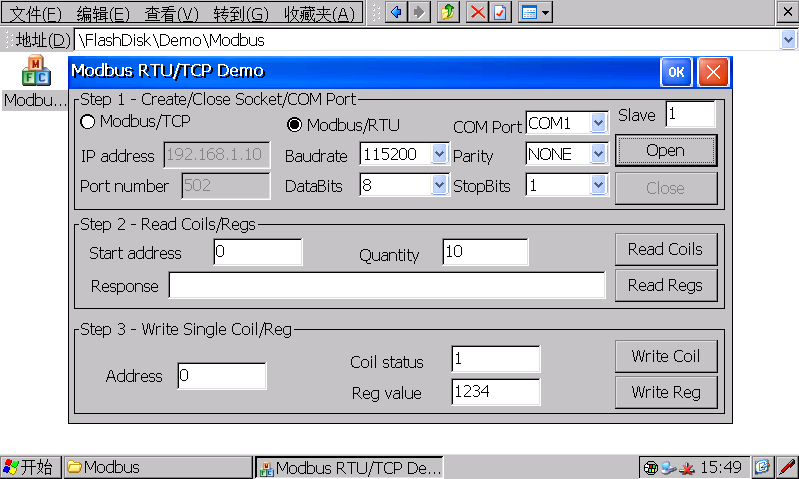Click the Forward arrow toolbar icon
Viewport: 799px width, 479px height.
419,12
